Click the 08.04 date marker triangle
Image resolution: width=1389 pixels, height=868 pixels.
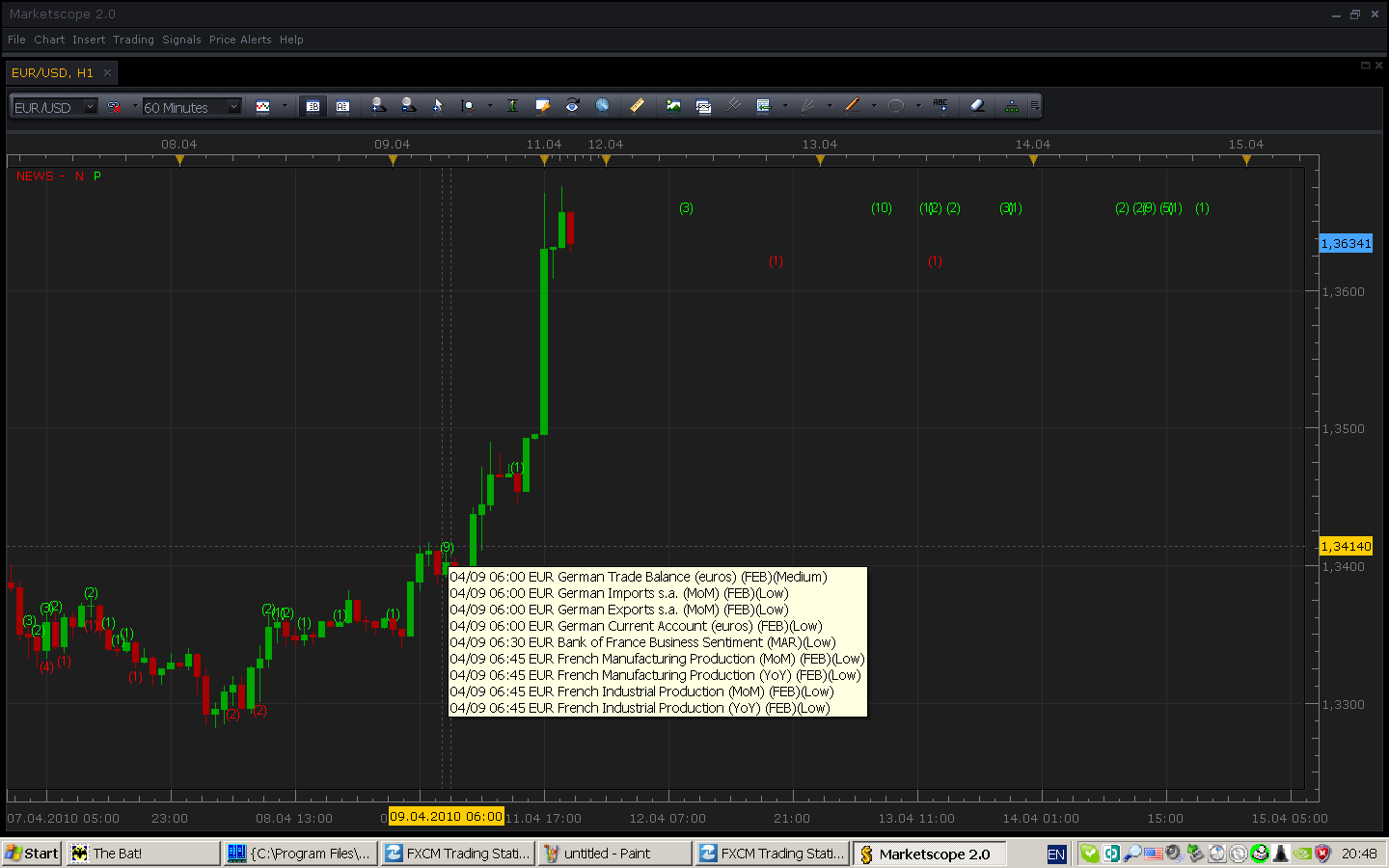(x=179, y=160)
